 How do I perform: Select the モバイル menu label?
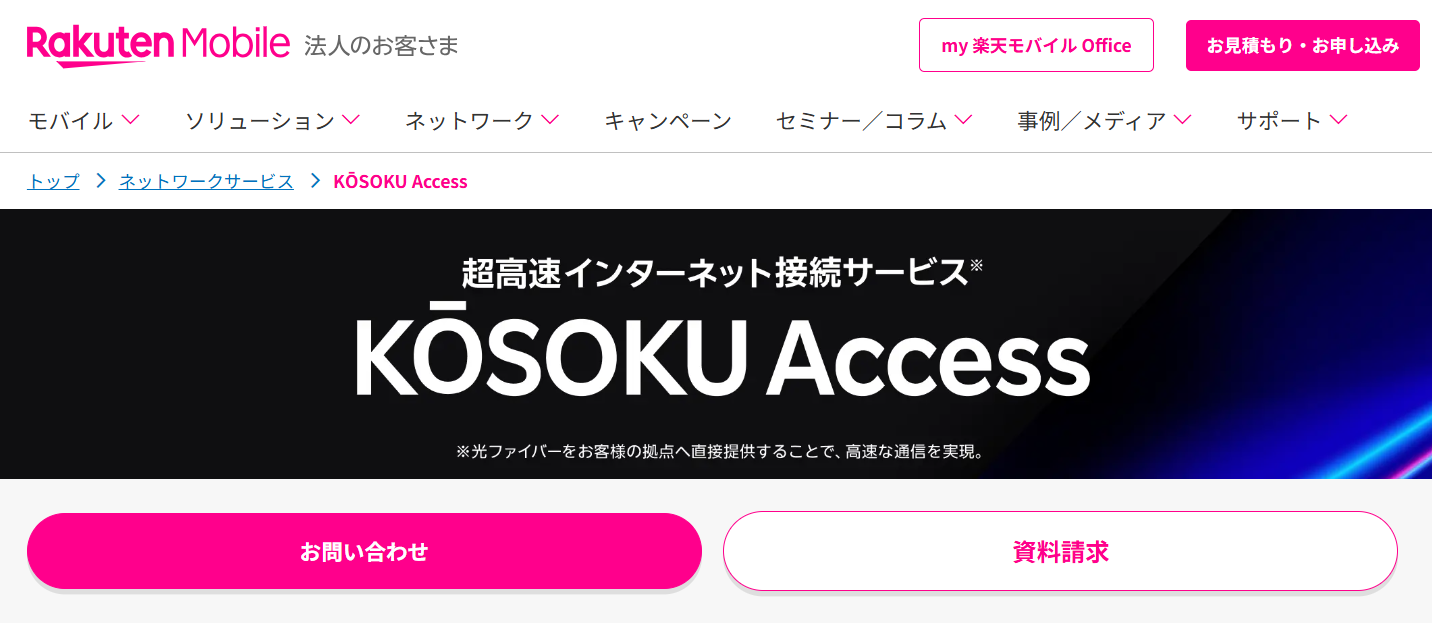pyautogui.click(x=70, y=121)
